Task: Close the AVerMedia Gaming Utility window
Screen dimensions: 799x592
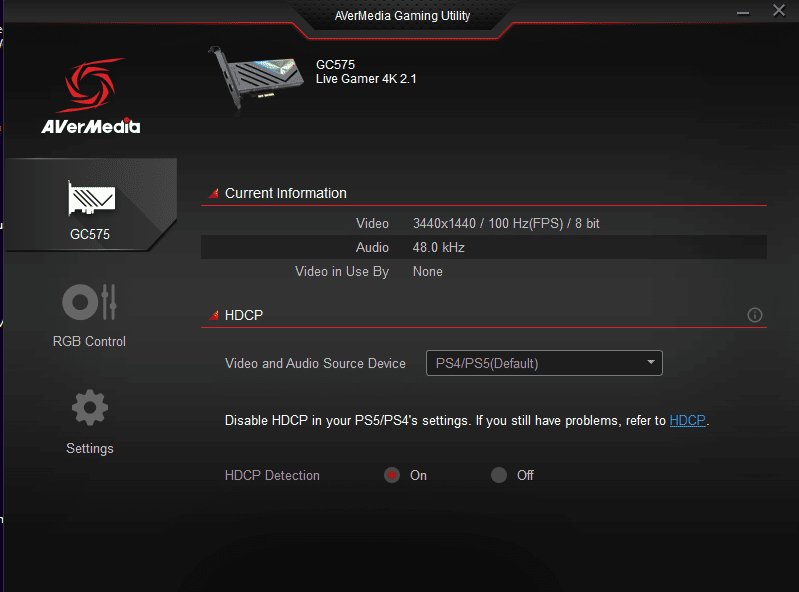Action: (779, 11)
